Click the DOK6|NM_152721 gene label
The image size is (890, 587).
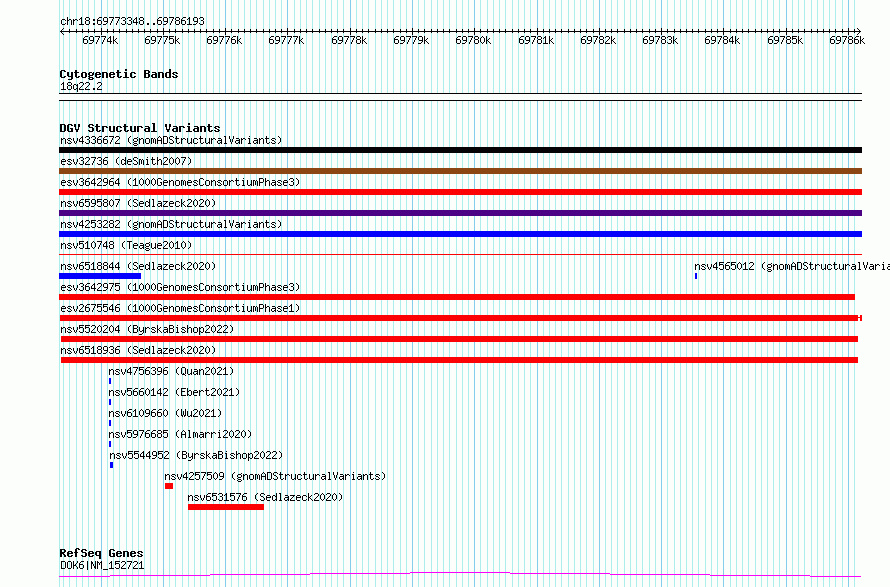click(x=102, y=565)
